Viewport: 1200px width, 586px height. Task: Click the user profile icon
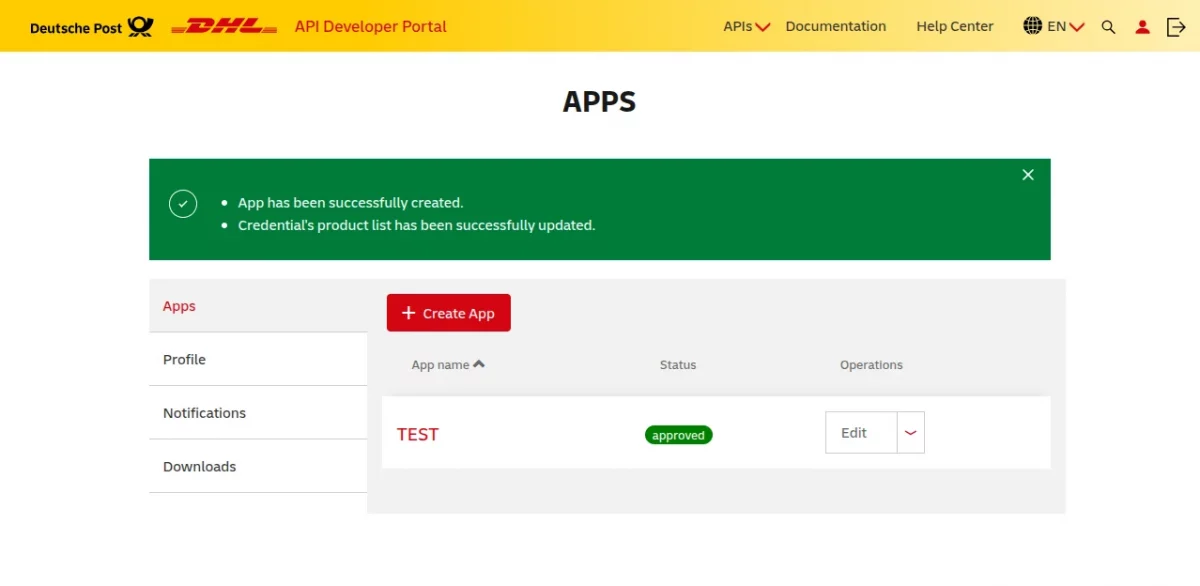pyautogui.click(x=1142, y=27)
